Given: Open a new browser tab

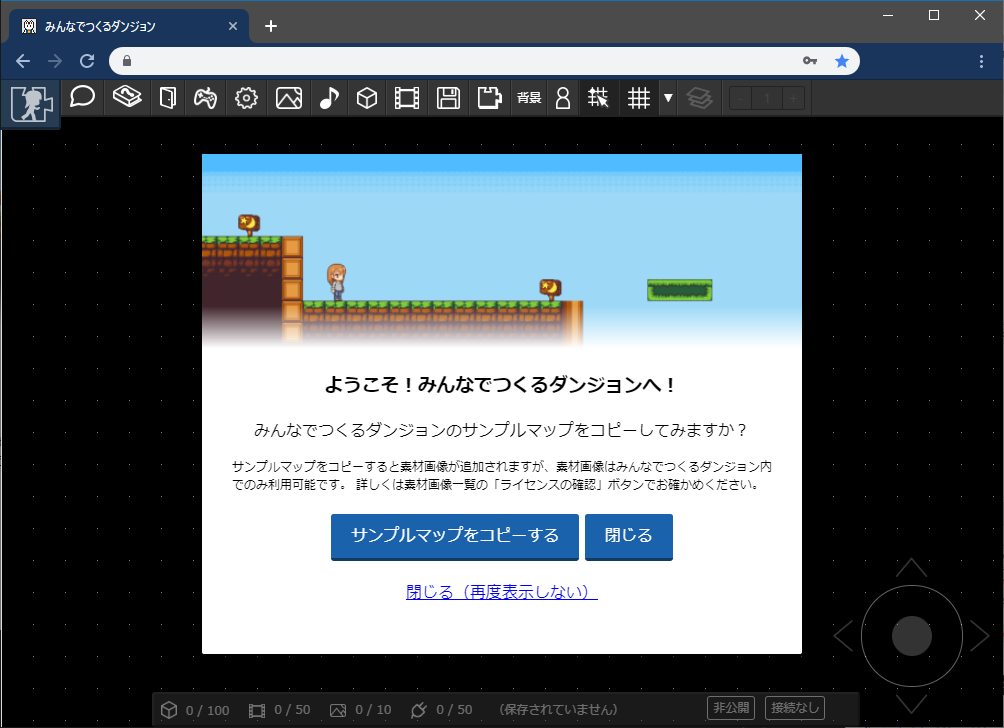Looking at the screenshot, I should (270, 27).
